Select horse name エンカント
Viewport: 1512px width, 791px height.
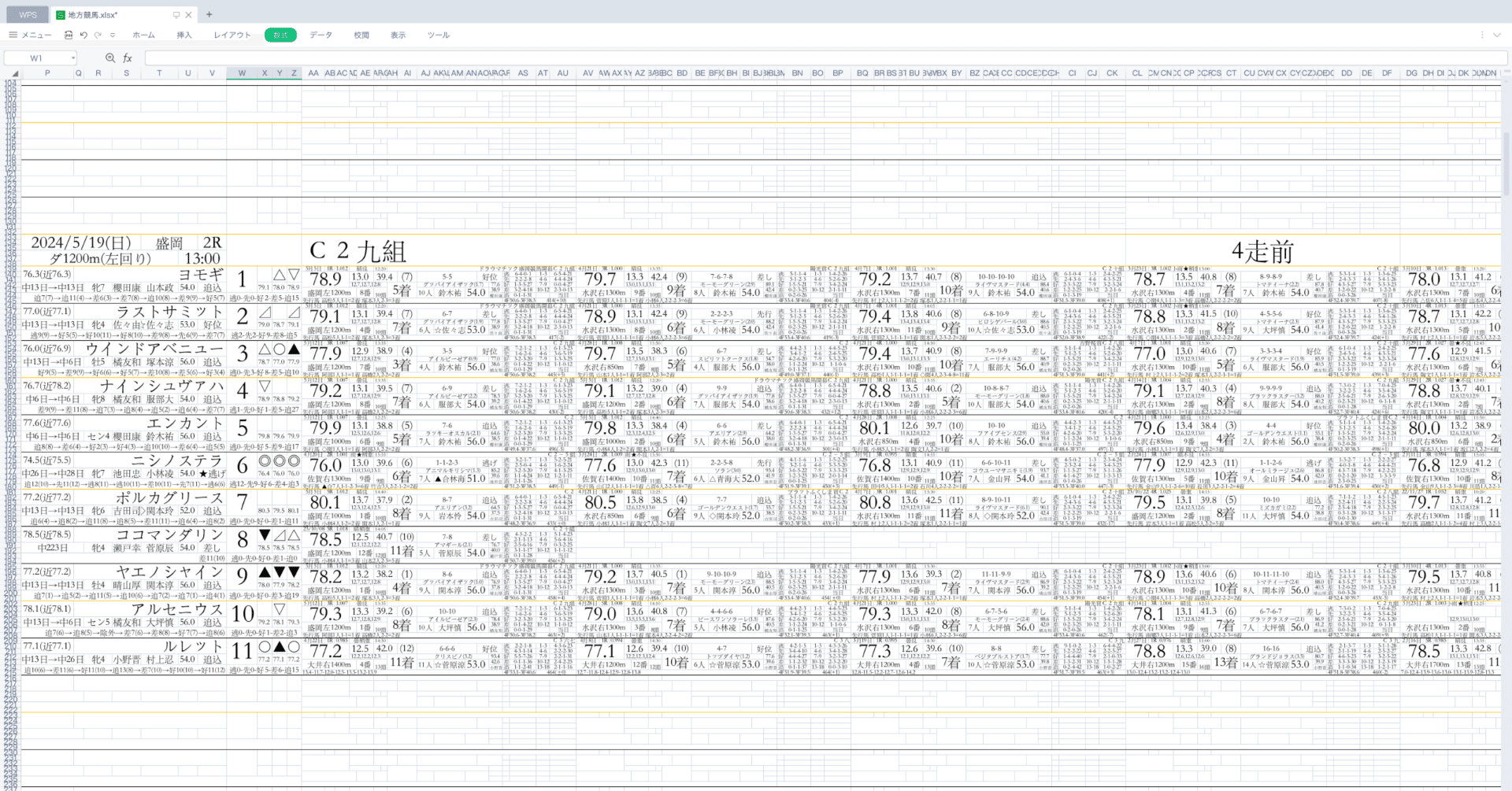click(x=186, y=423)
